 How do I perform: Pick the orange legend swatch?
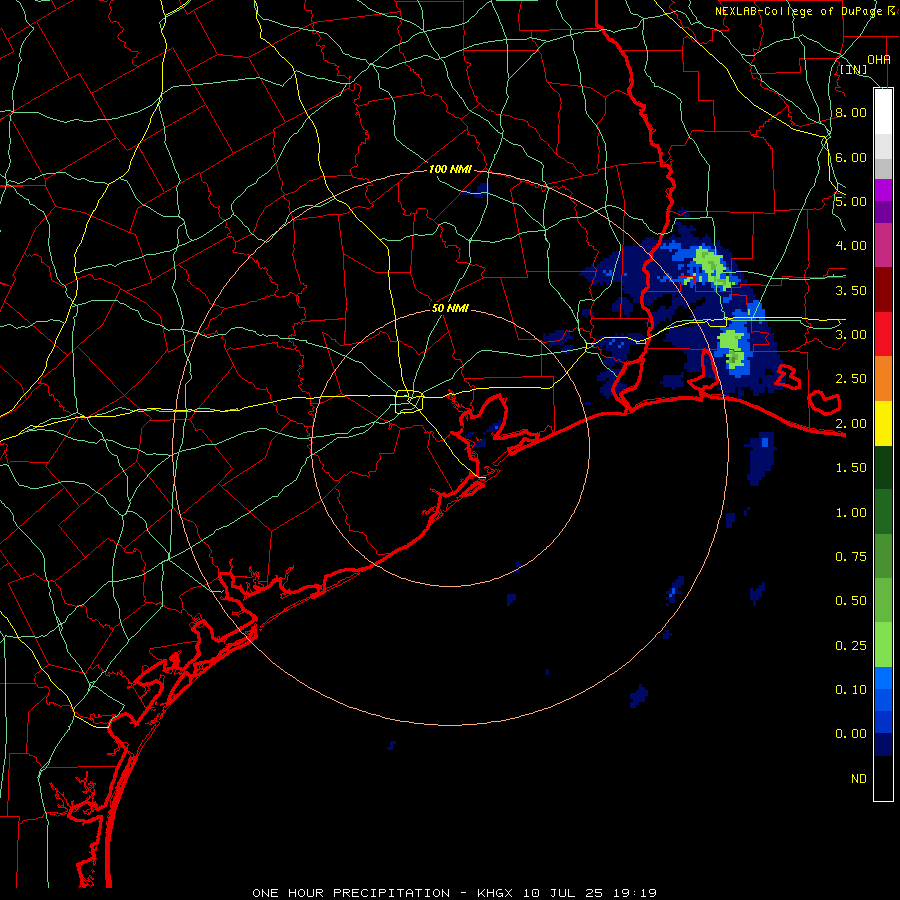tap(883, 378)
